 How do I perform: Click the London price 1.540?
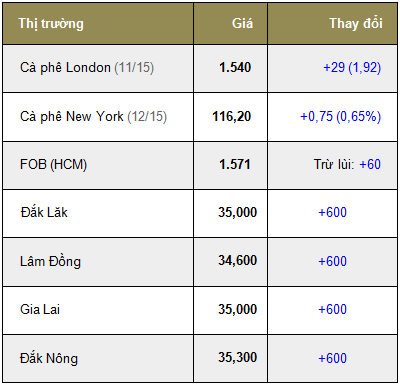(235, 67)
